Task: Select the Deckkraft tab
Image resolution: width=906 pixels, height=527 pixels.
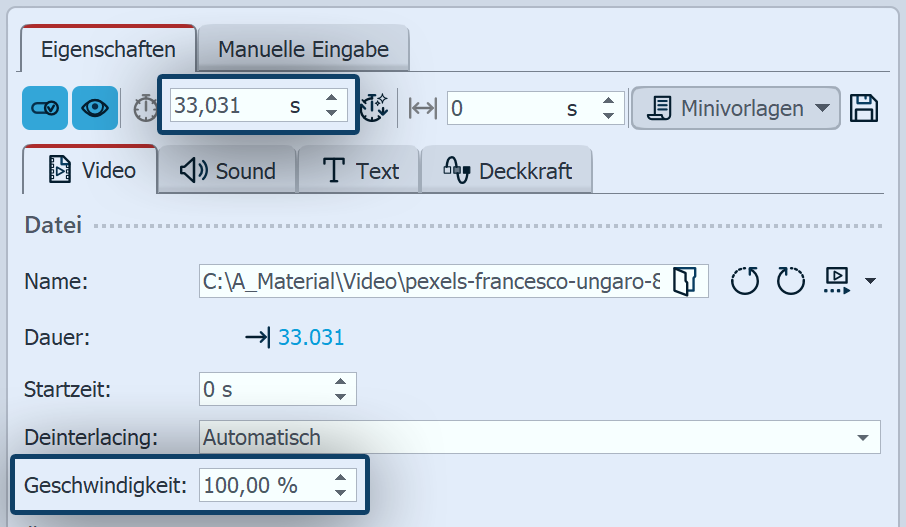Action: click(507, 171)
